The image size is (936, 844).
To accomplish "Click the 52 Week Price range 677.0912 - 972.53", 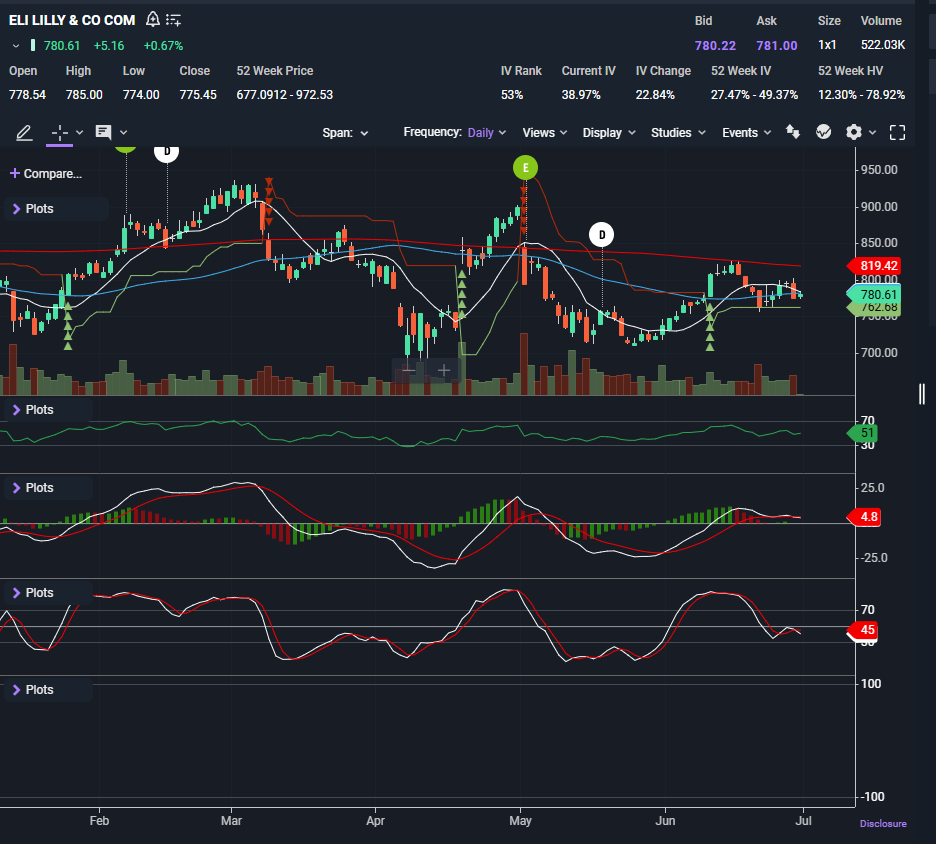I will (x=285, y=95).
